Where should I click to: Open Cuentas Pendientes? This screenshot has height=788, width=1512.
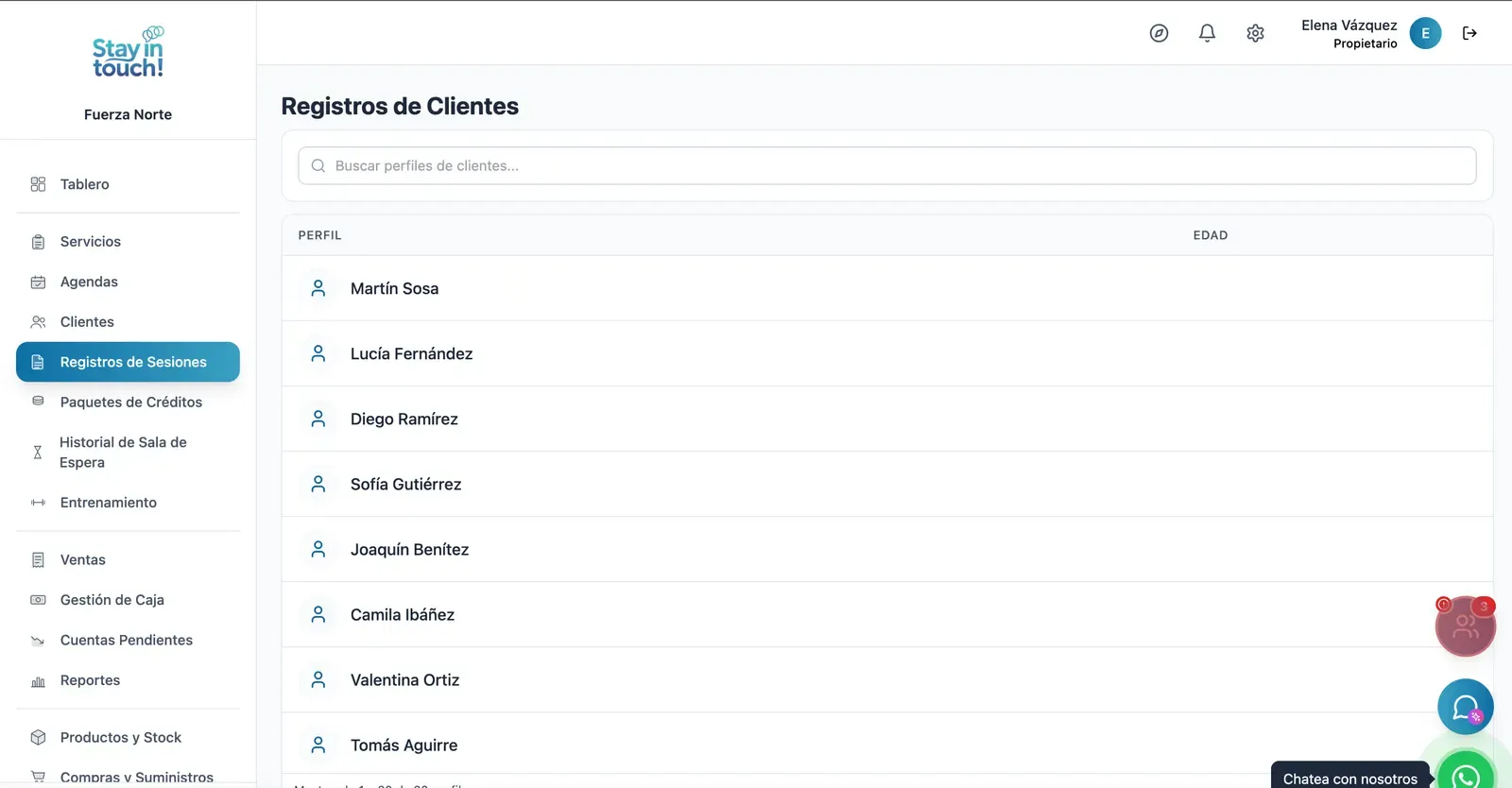[128, 641]
